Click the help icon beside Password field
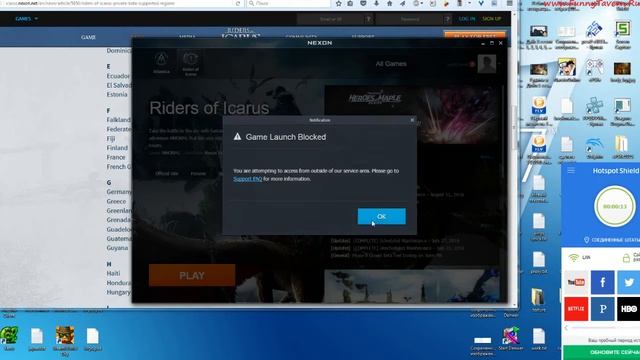 447,19
